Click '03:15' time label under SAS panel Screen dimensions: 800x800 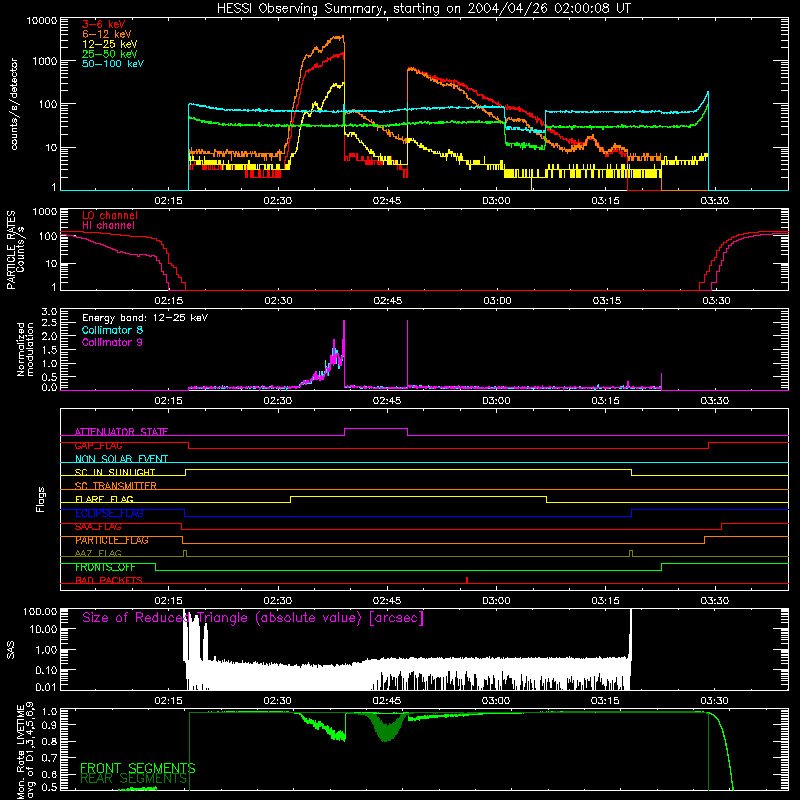(605, 701)
